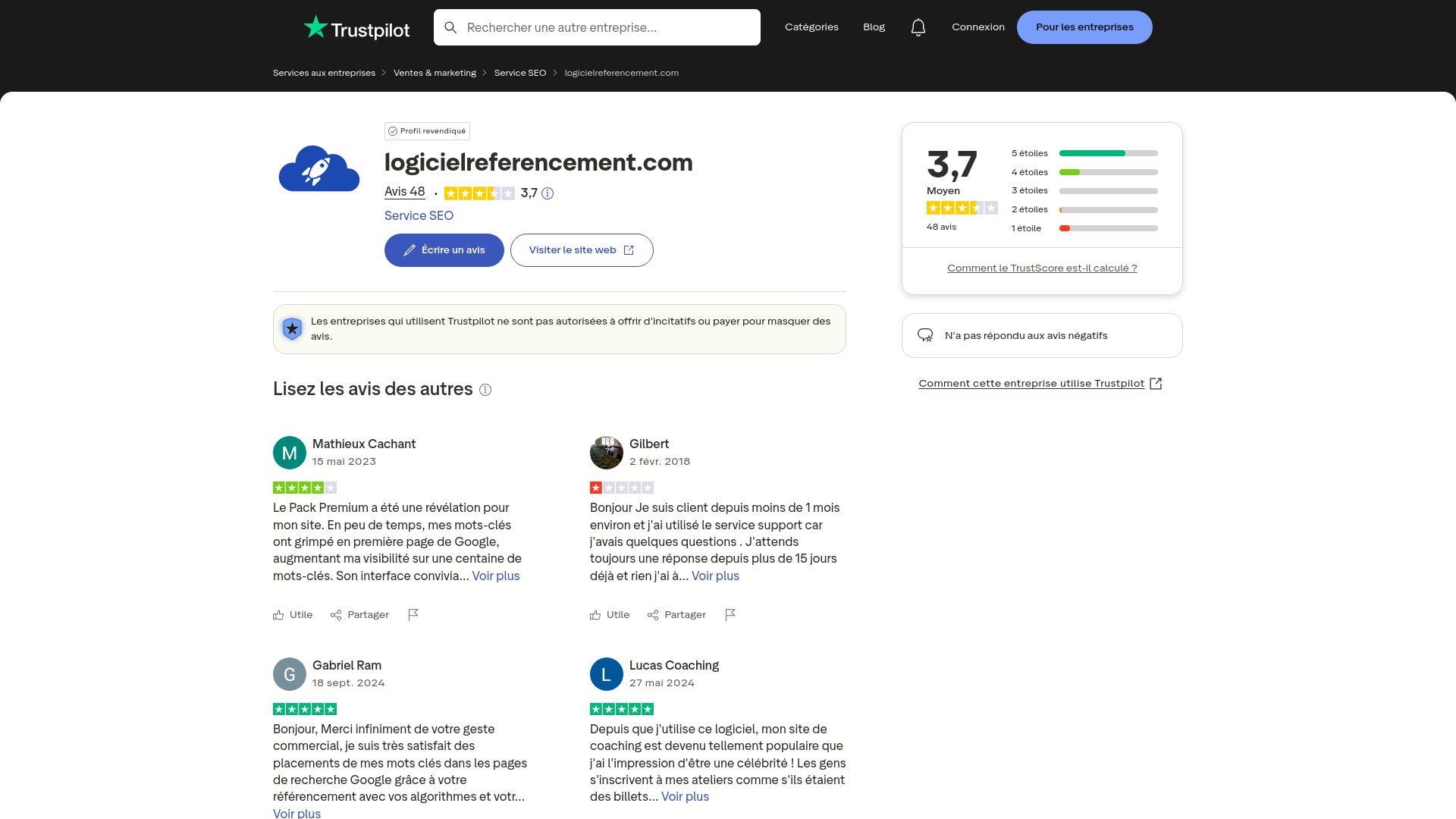Image resolution: width=1456 pixels, height=819 pixels.
Task: Open the Catégories menu
Action: [x=811, y=27]
